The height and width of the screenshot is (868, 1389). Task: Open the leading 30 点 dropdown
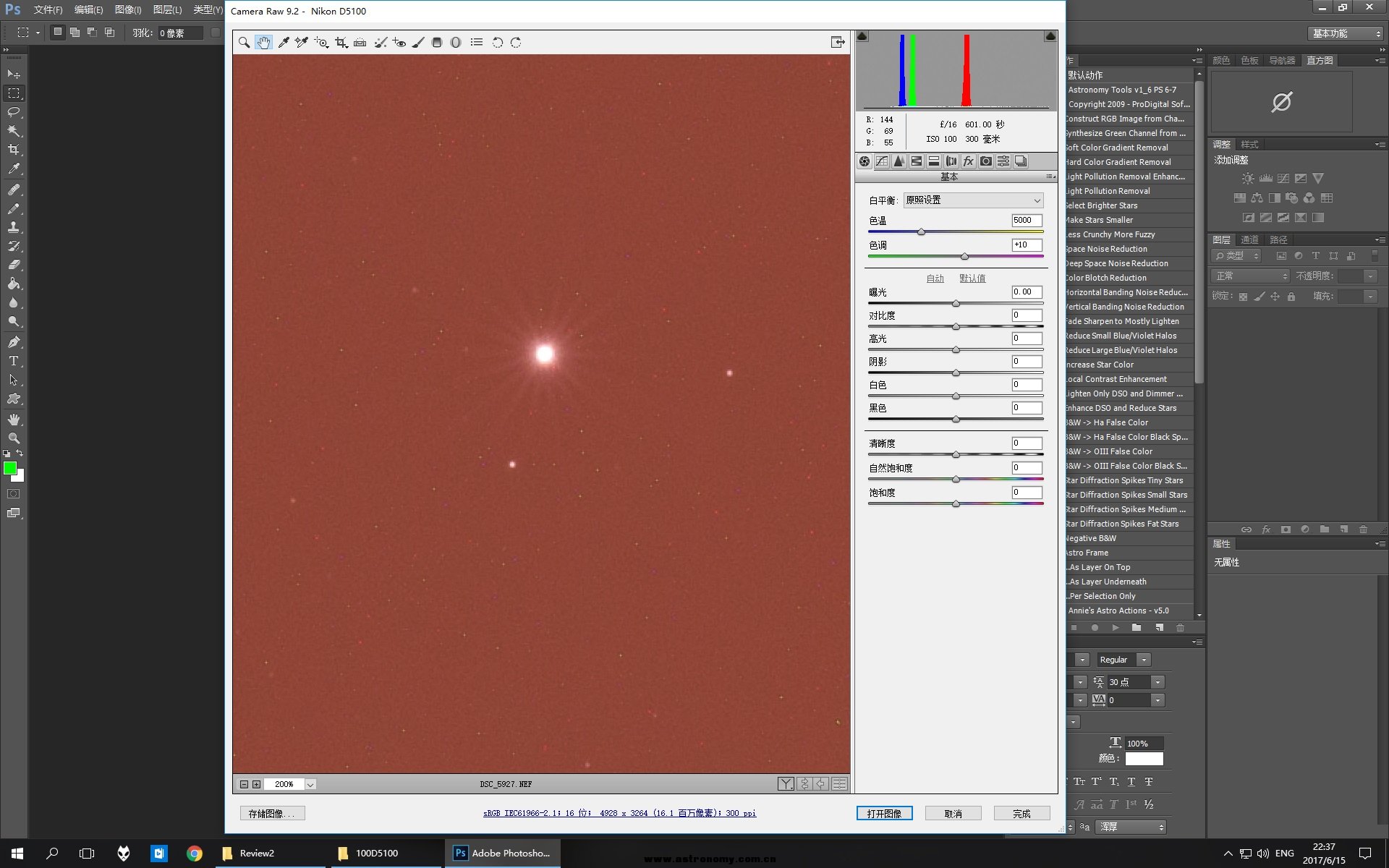[x=1157, y=682]
